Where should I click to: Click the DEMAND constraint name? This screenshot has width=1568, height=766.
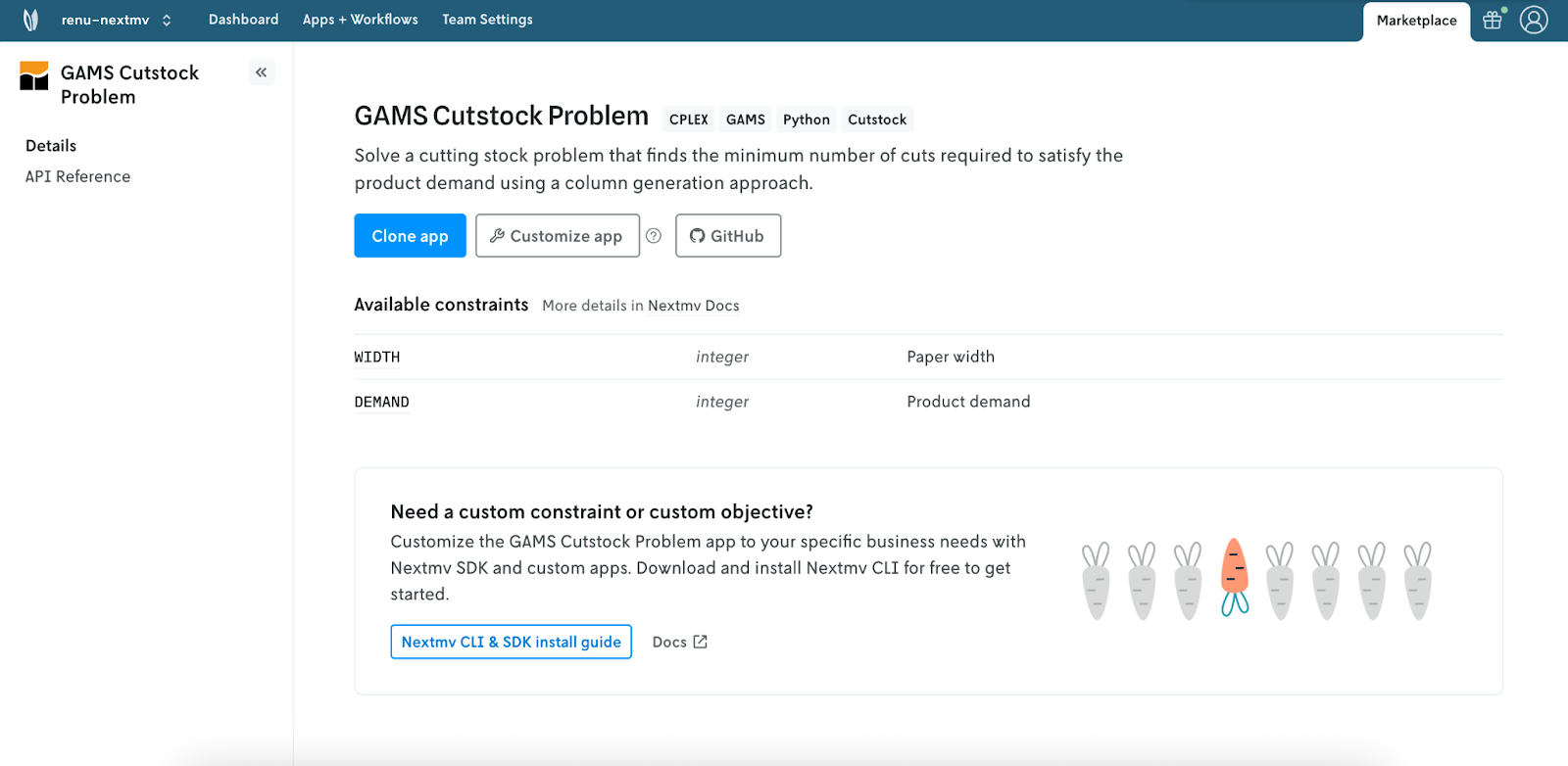(x=382, y=403)
